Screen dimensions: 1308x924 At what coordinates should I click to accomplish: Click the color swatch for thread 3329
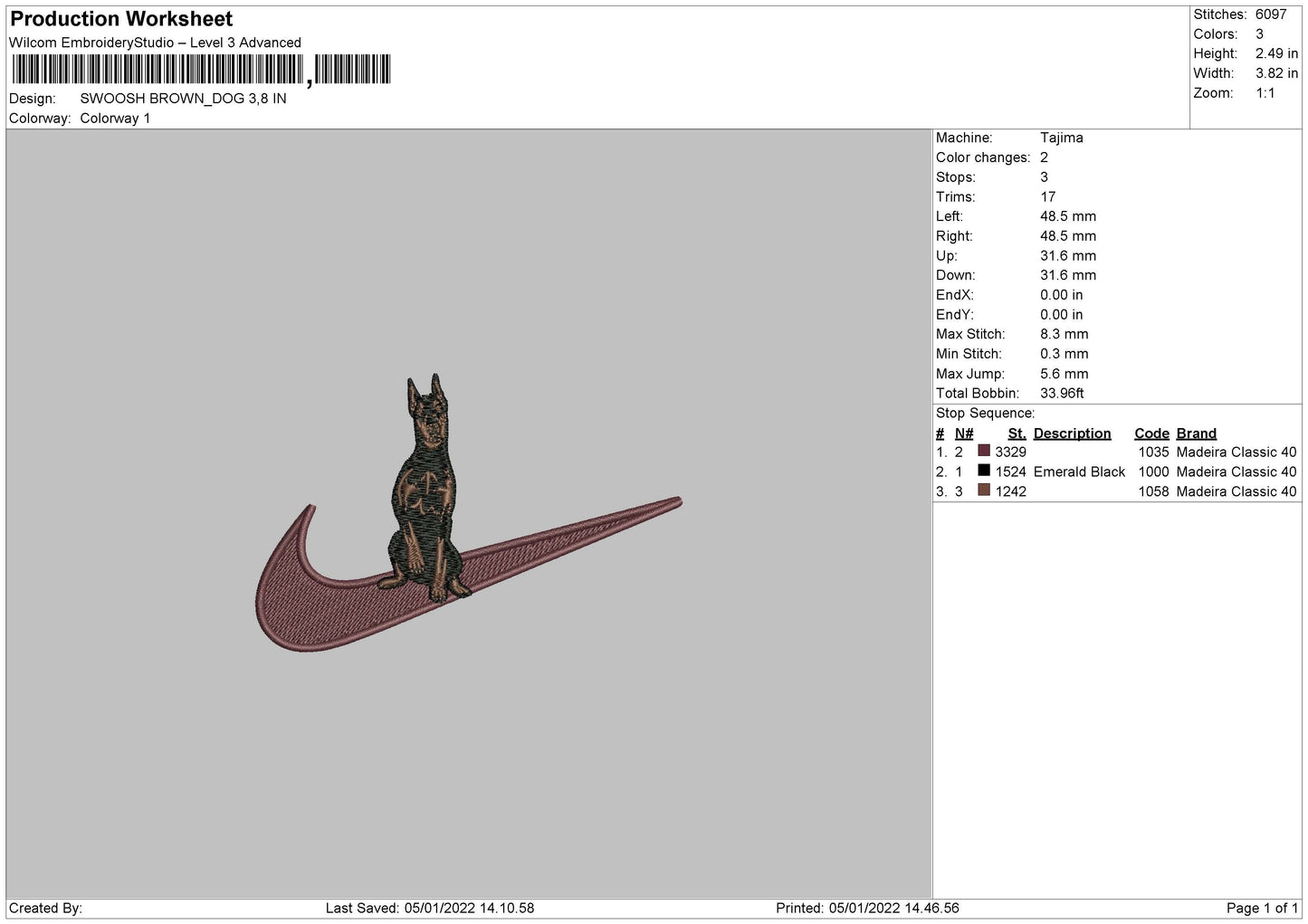pos(984,451)
